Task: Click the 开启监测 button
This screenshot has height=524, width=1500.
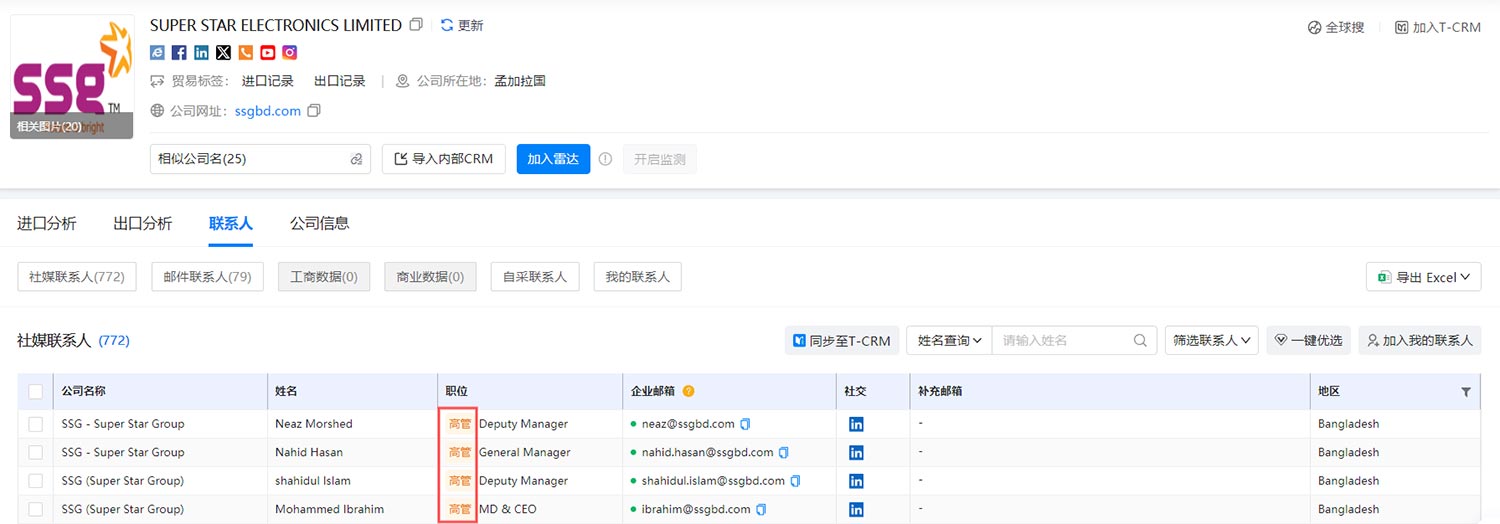Action: 660,159
